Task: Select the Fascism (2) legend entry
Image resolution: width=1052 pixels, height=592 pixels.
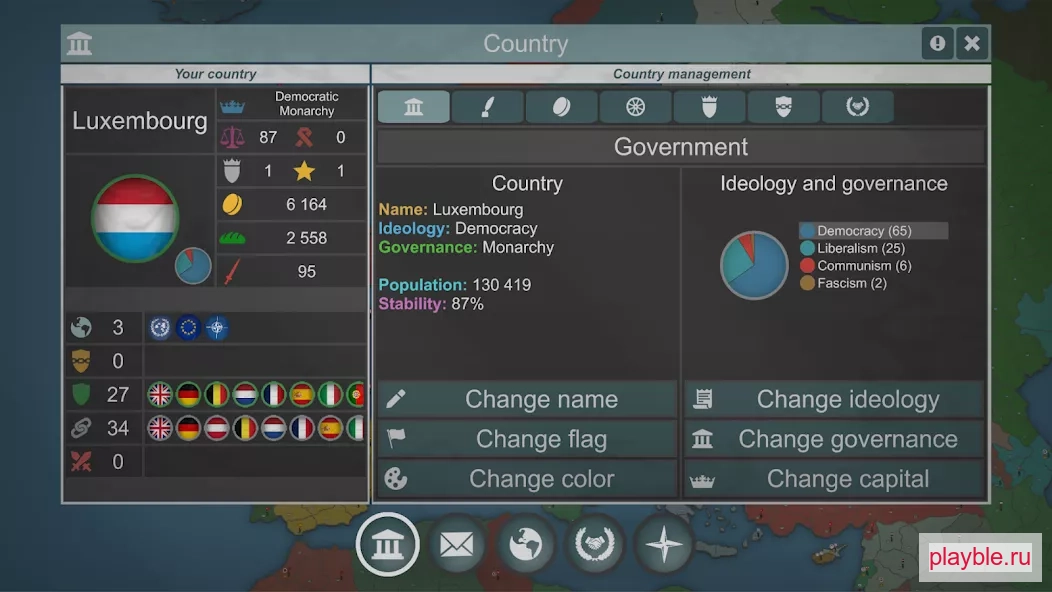Action: pyautogui.click(x=843, y=283)
